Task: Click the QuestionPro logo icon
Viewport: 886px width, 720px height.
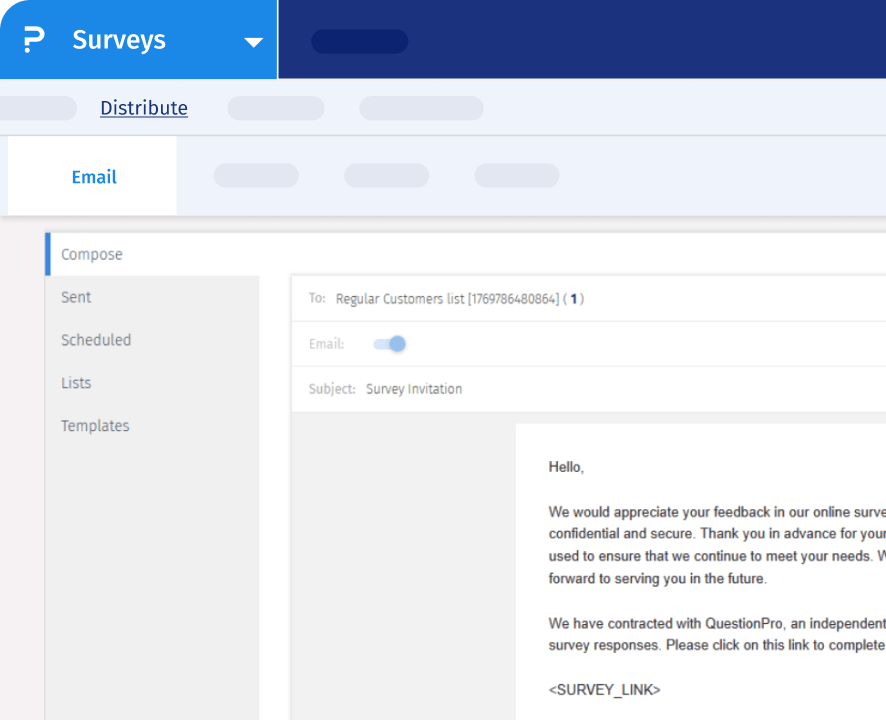Action: pyautogui.click(x=33, y=40)
